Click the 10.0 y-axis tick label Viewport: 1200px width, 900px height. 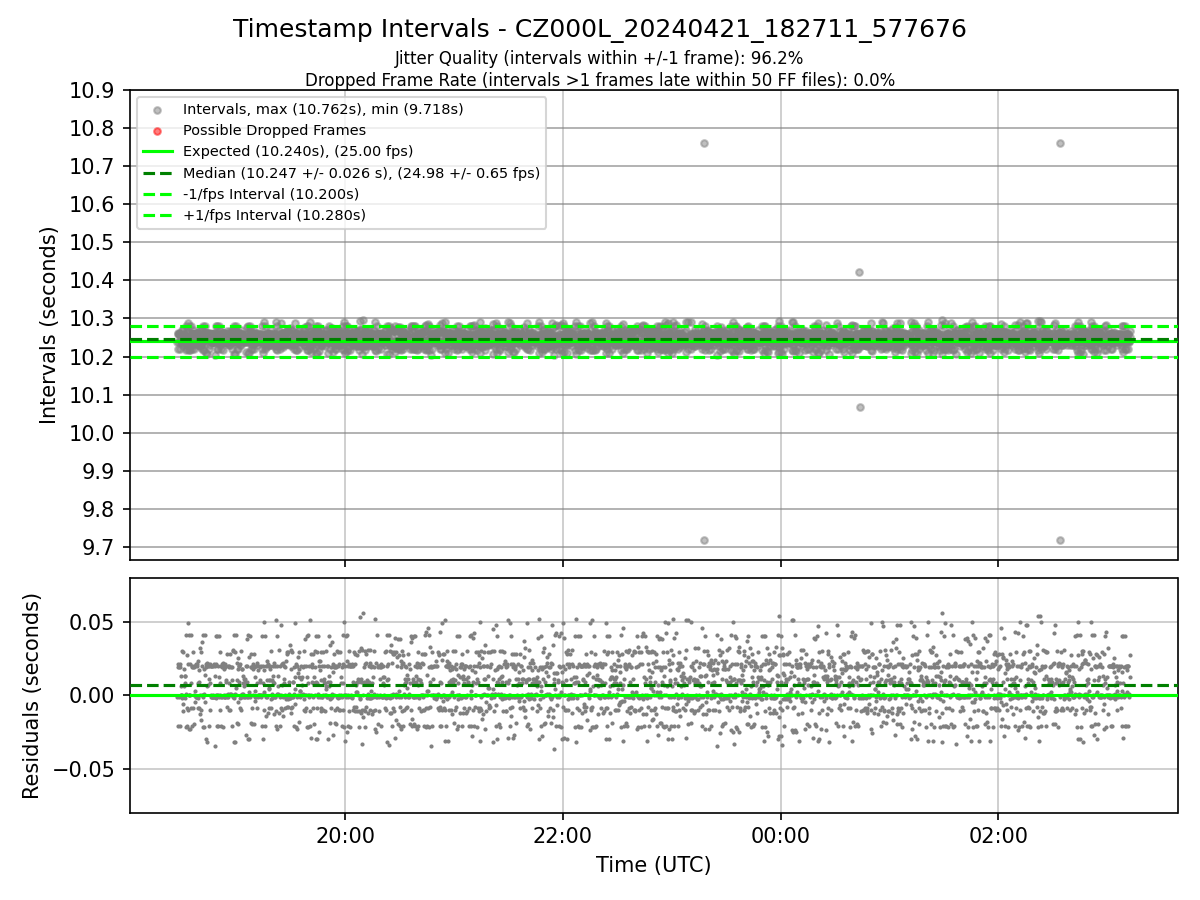[x=94, y=433]
